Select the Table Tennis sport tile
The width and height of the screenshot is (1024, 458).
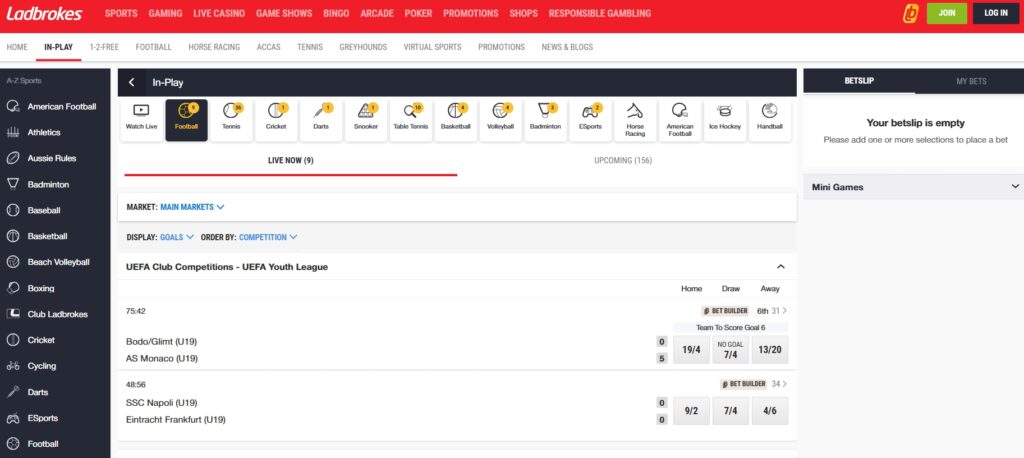coord(411,120)
